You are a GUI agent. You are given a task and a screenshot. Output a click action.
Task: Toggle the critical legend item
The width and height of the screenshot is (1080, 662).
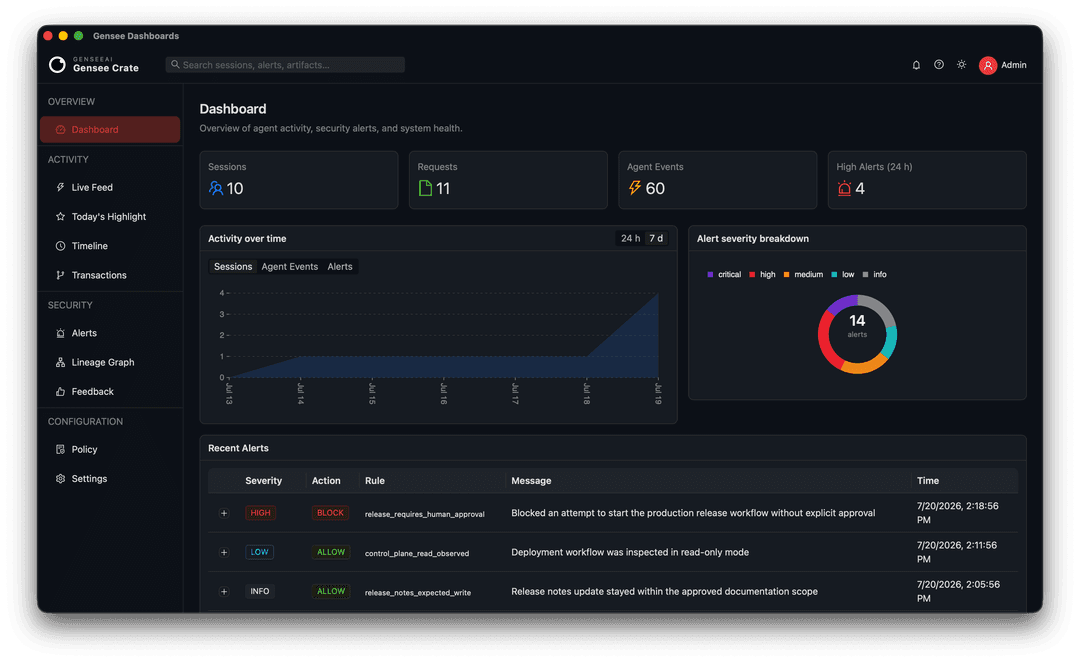(x=724, y=274)
